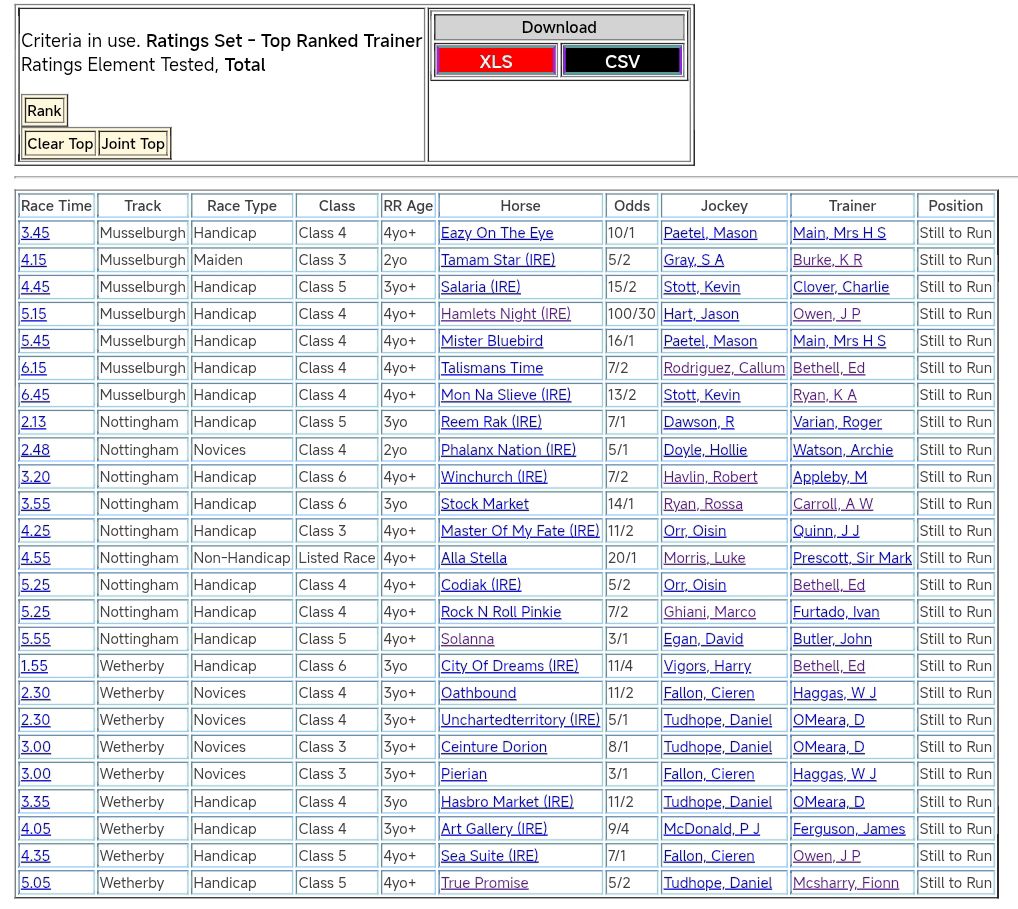Open trainer Prescott, Sir Mark
The image size is (1018, 909).
point(852,558)
